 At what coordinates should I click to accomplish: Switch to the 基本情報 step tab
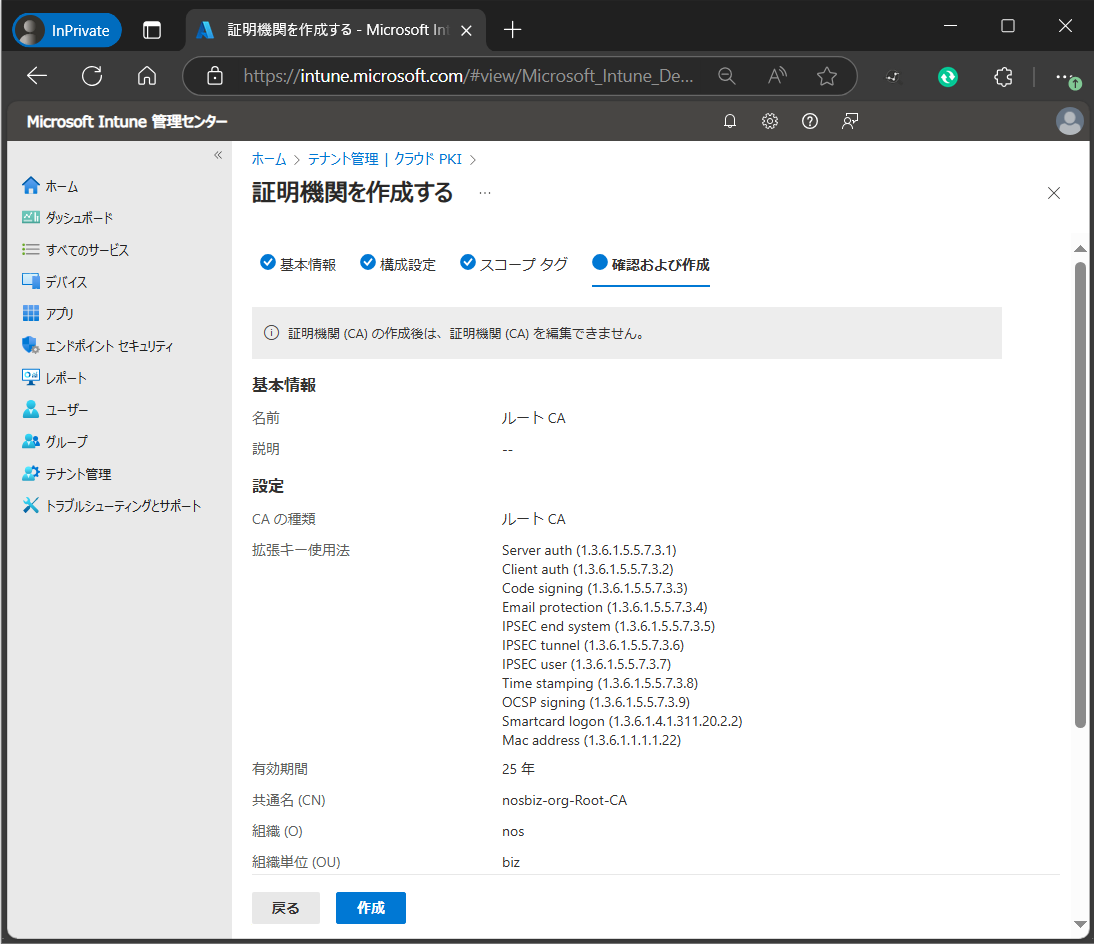[298, 264]
